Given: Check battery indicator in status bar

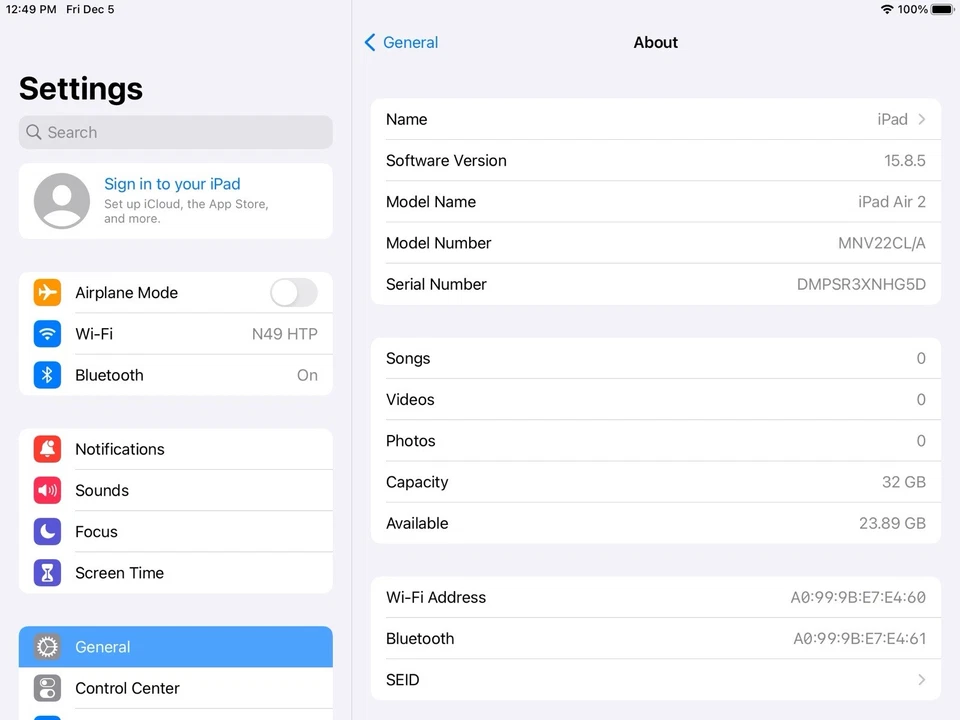Looking at the screenshot, I should point(938,9).
